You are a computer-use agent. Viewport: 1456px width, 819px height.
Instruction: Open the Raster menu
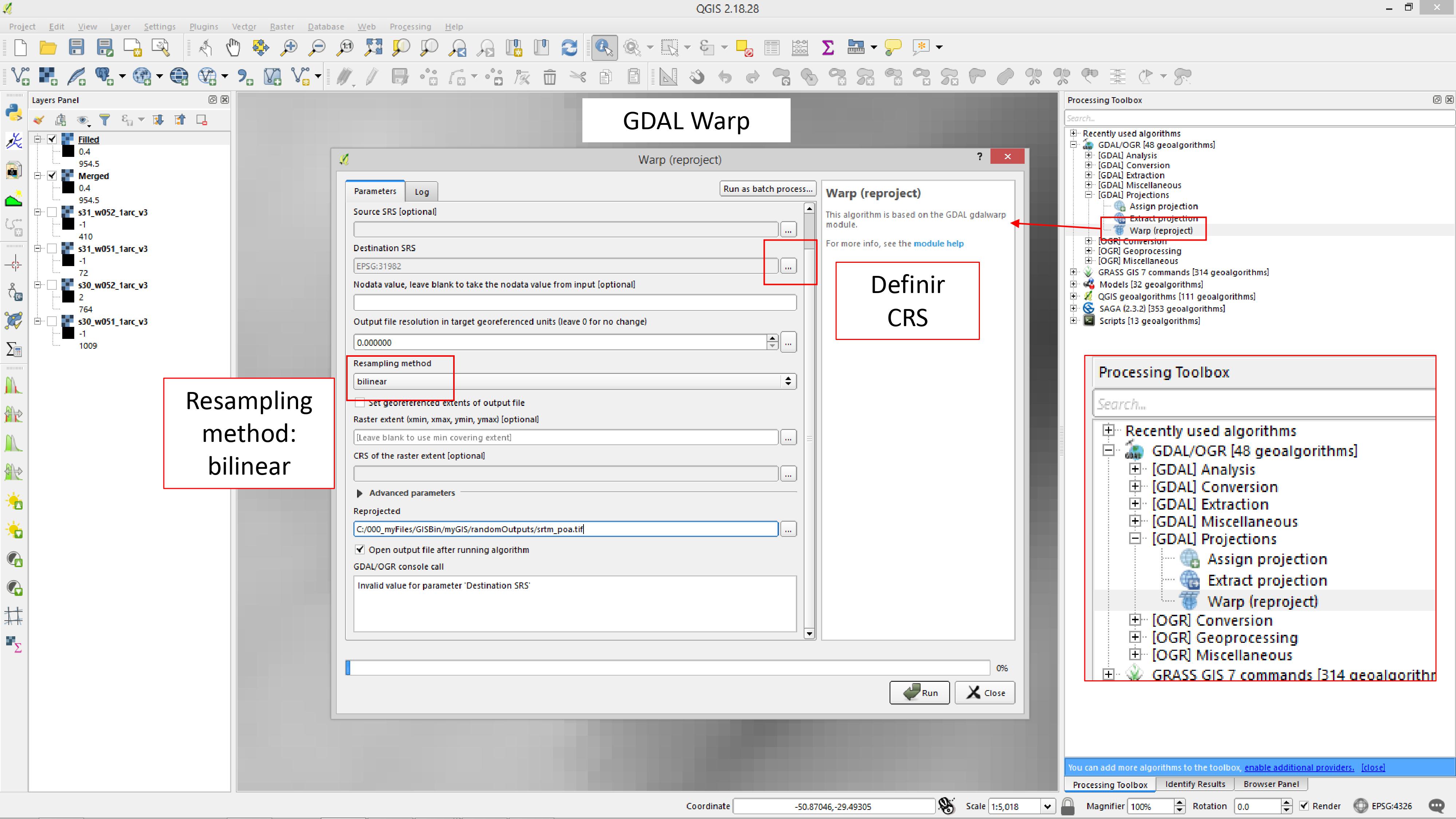point(281,27)
